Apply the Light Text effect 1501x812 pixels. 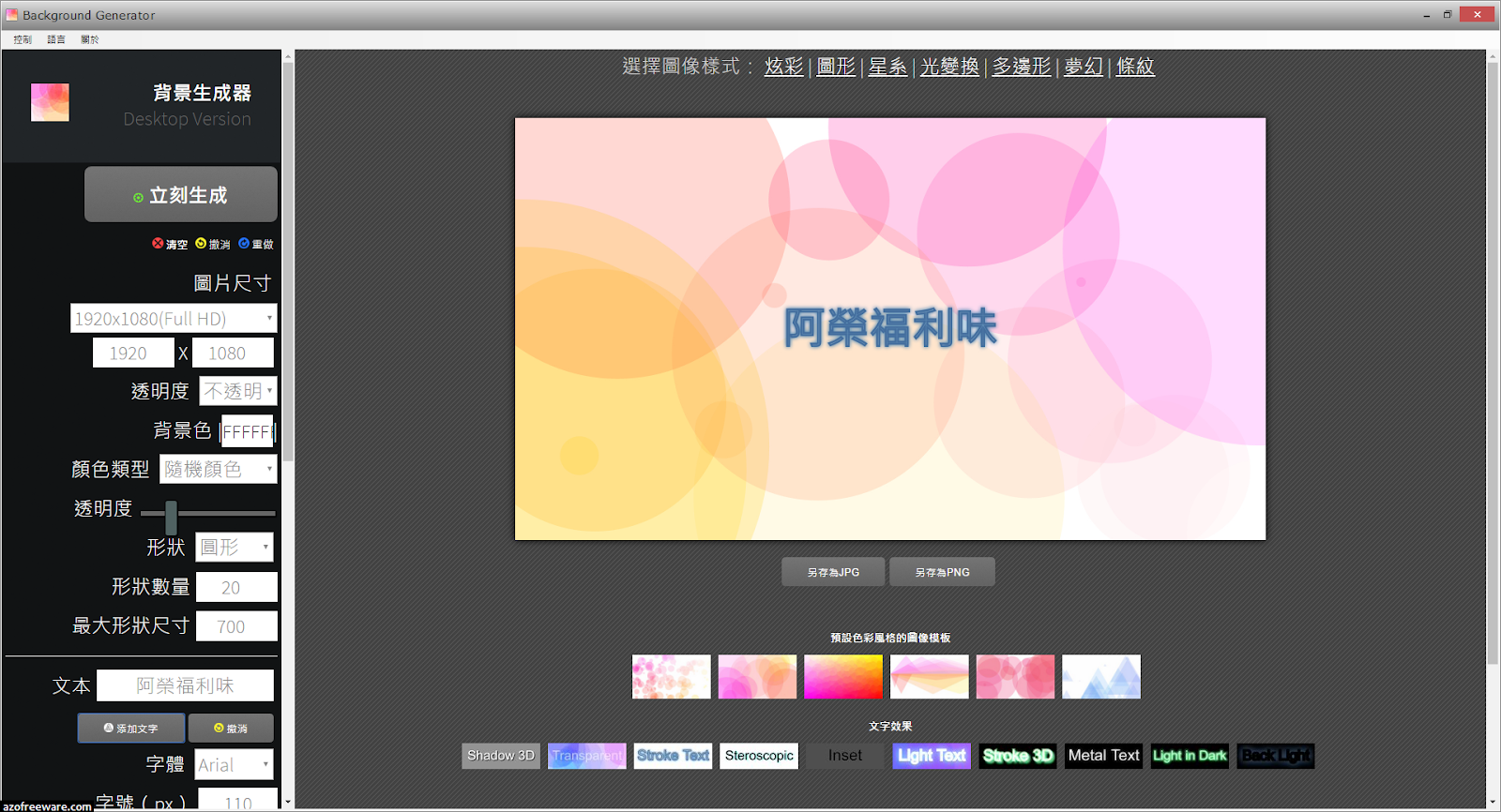pyautogui.click(x=932, y=756)
